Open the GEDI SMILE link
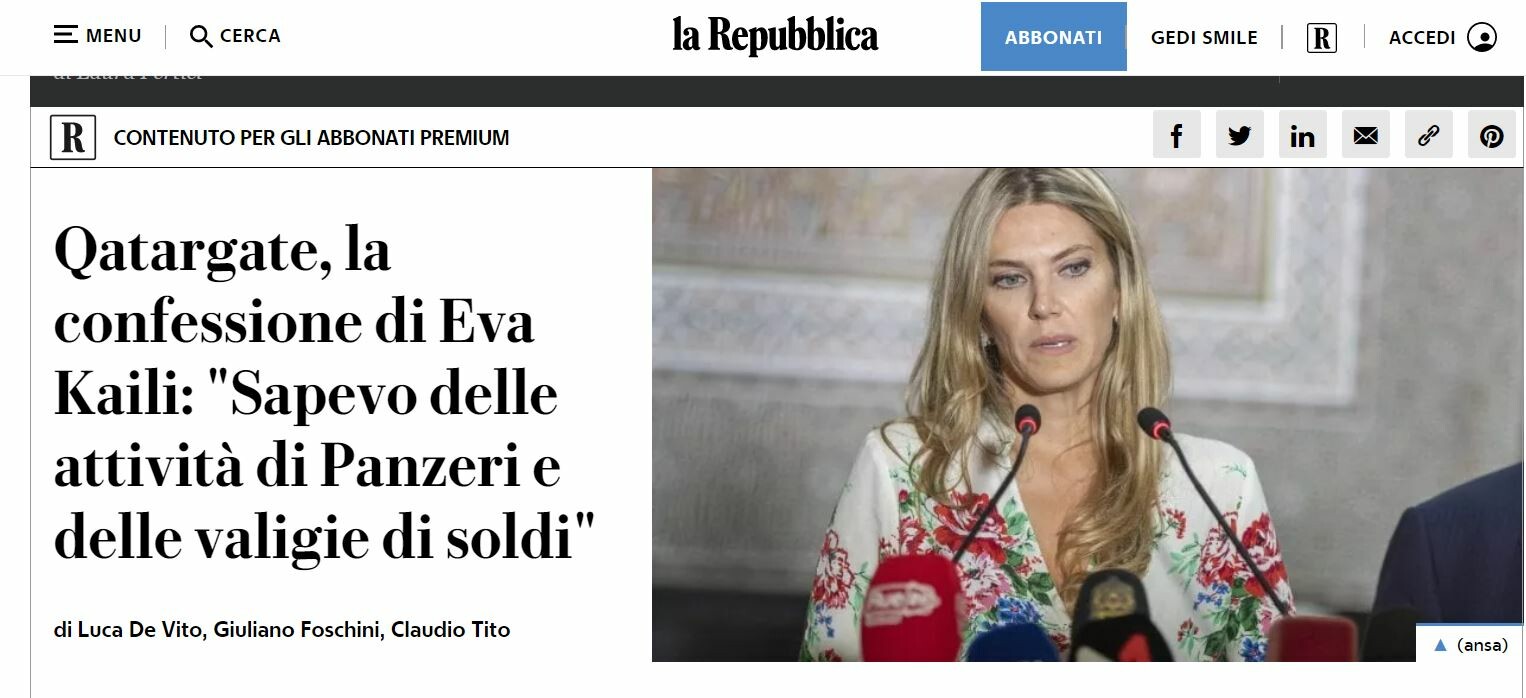Image resolution: width=1526 pixels, height=698 pixels. [x=1204, y=38]
